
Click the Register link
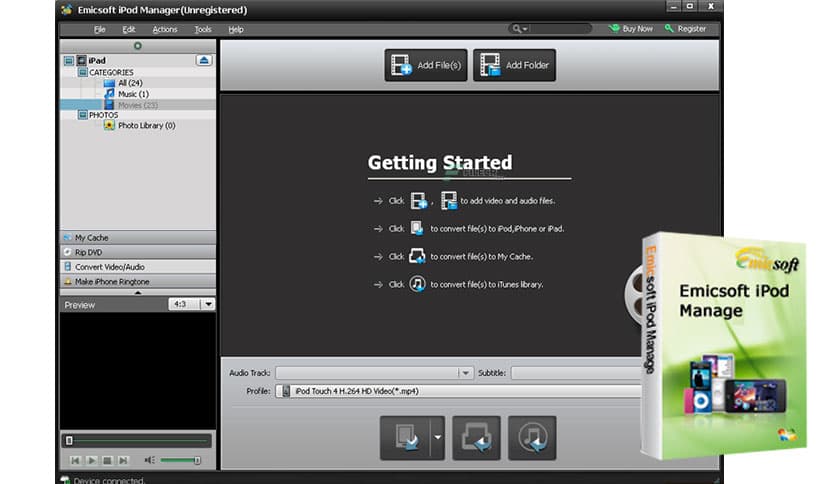pos(686,29)
